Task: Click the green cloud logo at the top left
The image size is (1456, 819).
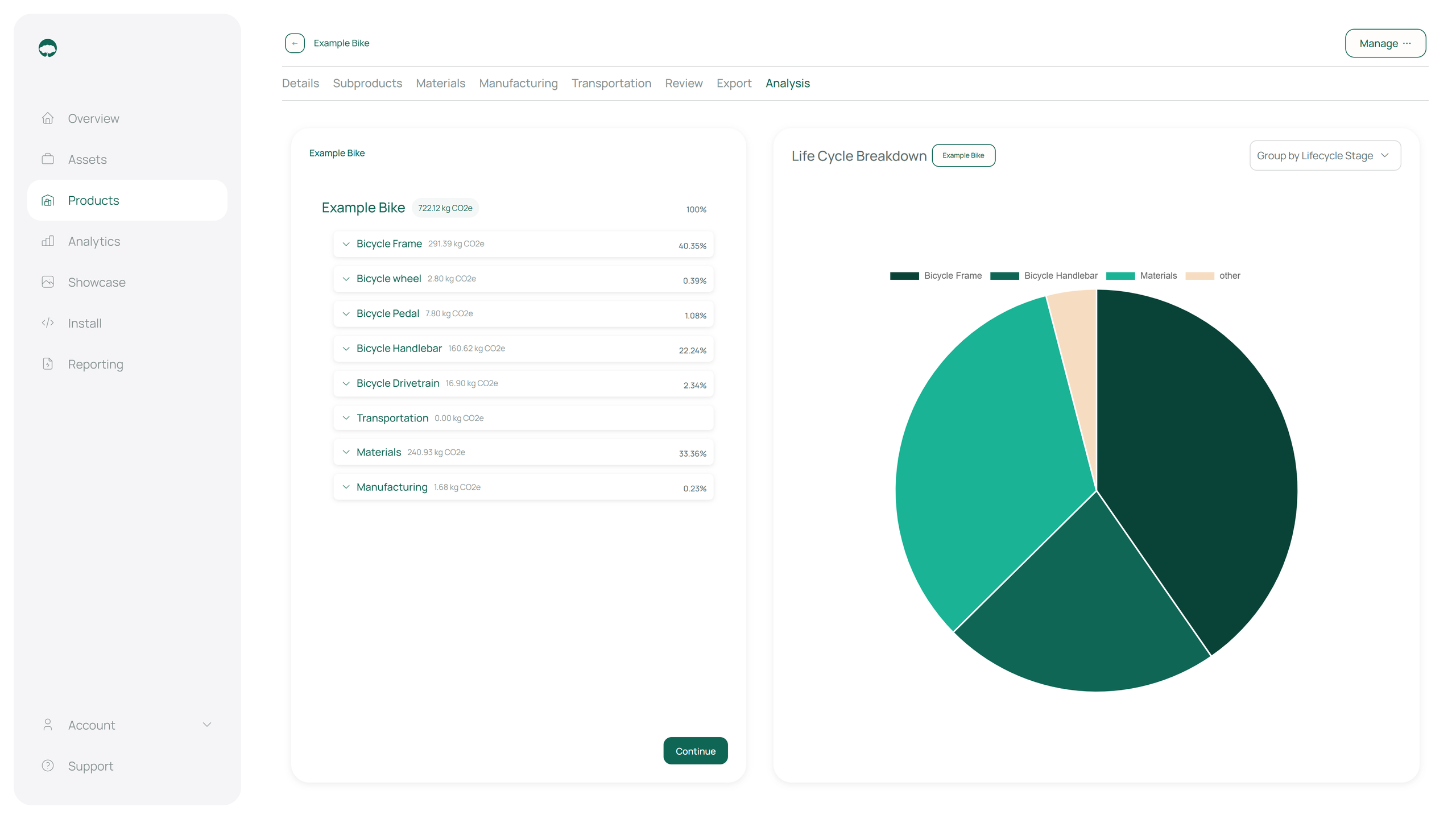Action: pos(48,48)
